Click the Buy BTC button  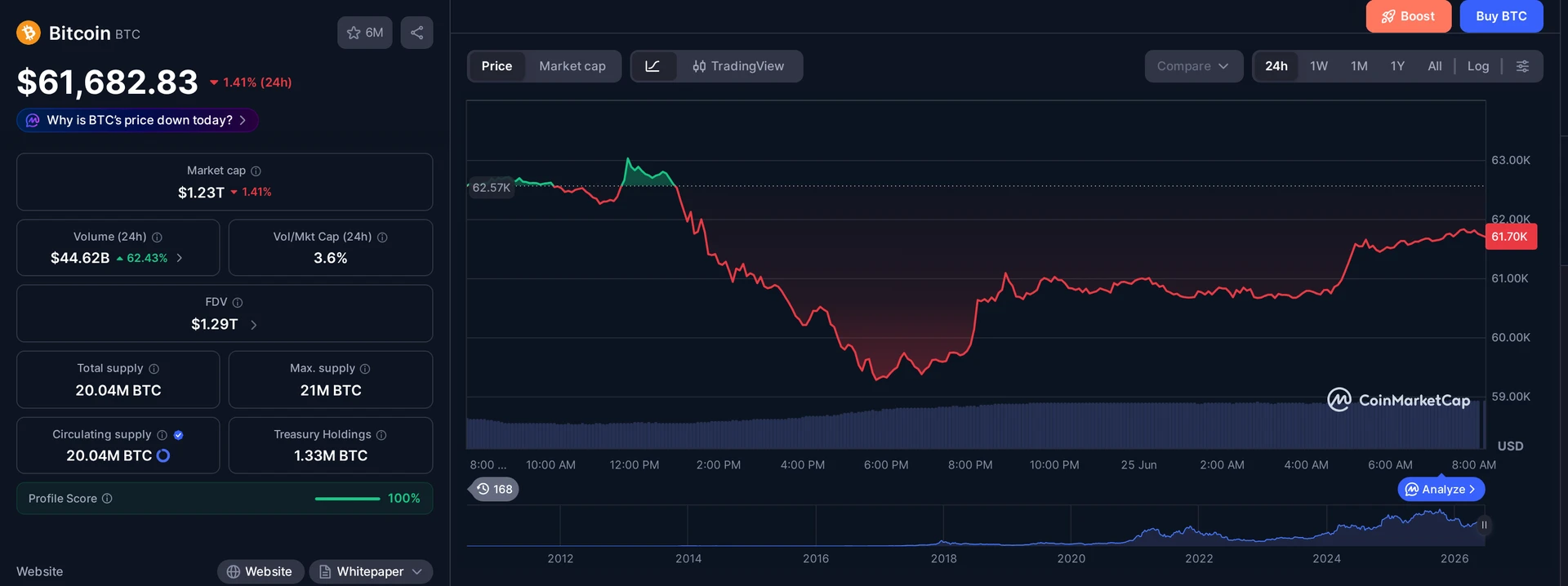[1501, 16]
